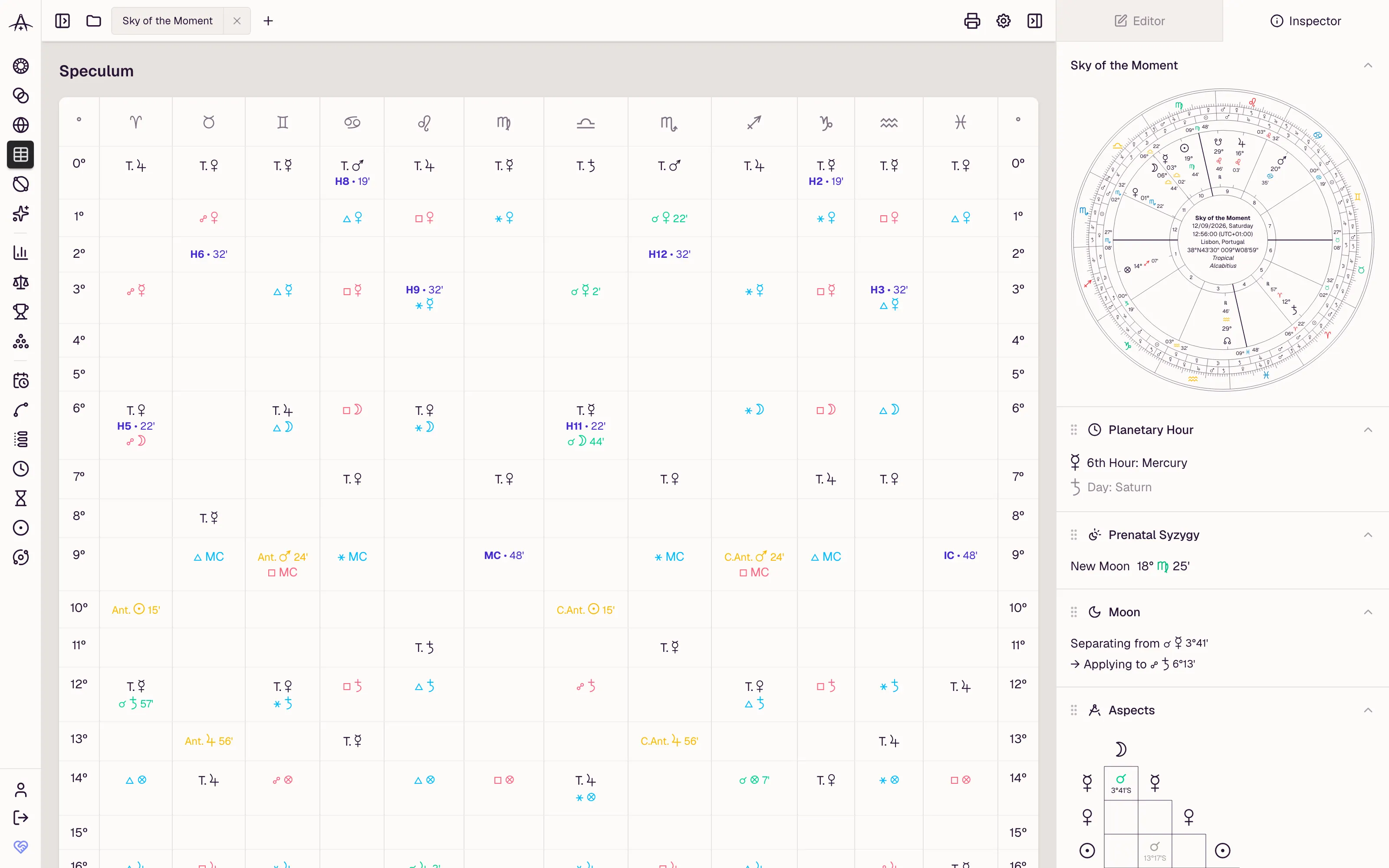Collapse the Moon section

coord(1368,612)
